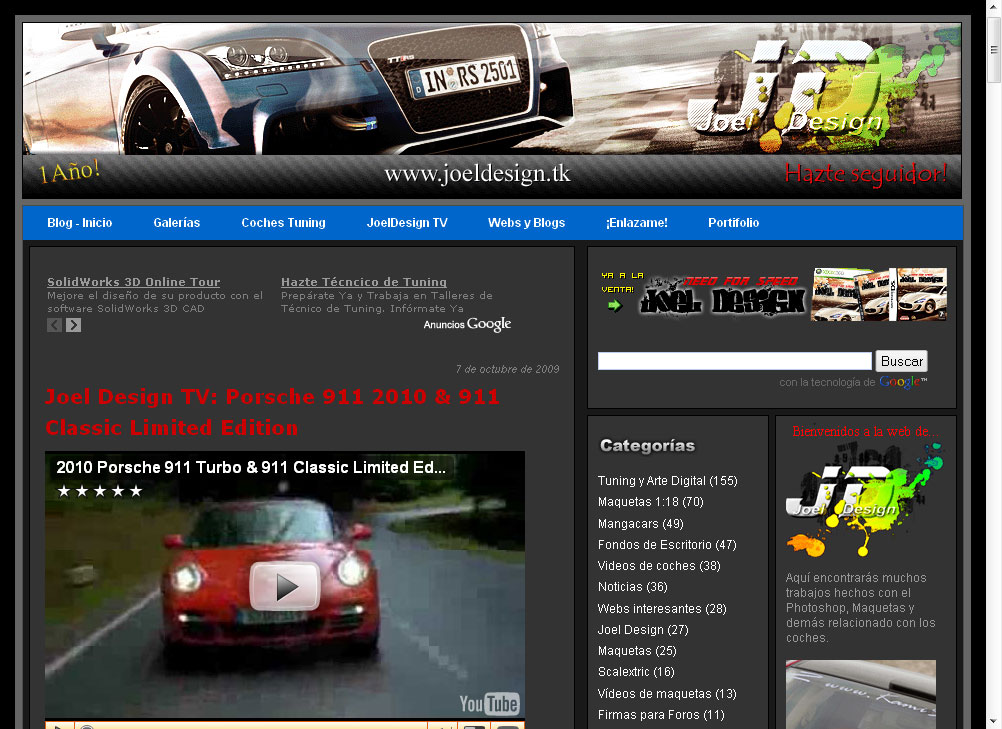Select the ¡Enlazame! menu item

coord(636,223)
